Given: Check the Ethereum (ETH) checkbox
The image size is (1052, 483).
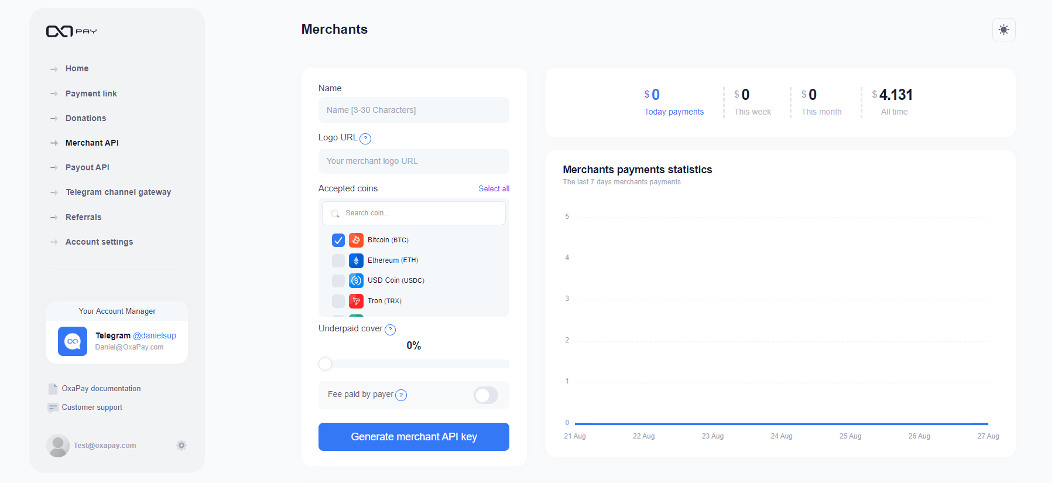Looking at the screenshot, I should [338, 260].
